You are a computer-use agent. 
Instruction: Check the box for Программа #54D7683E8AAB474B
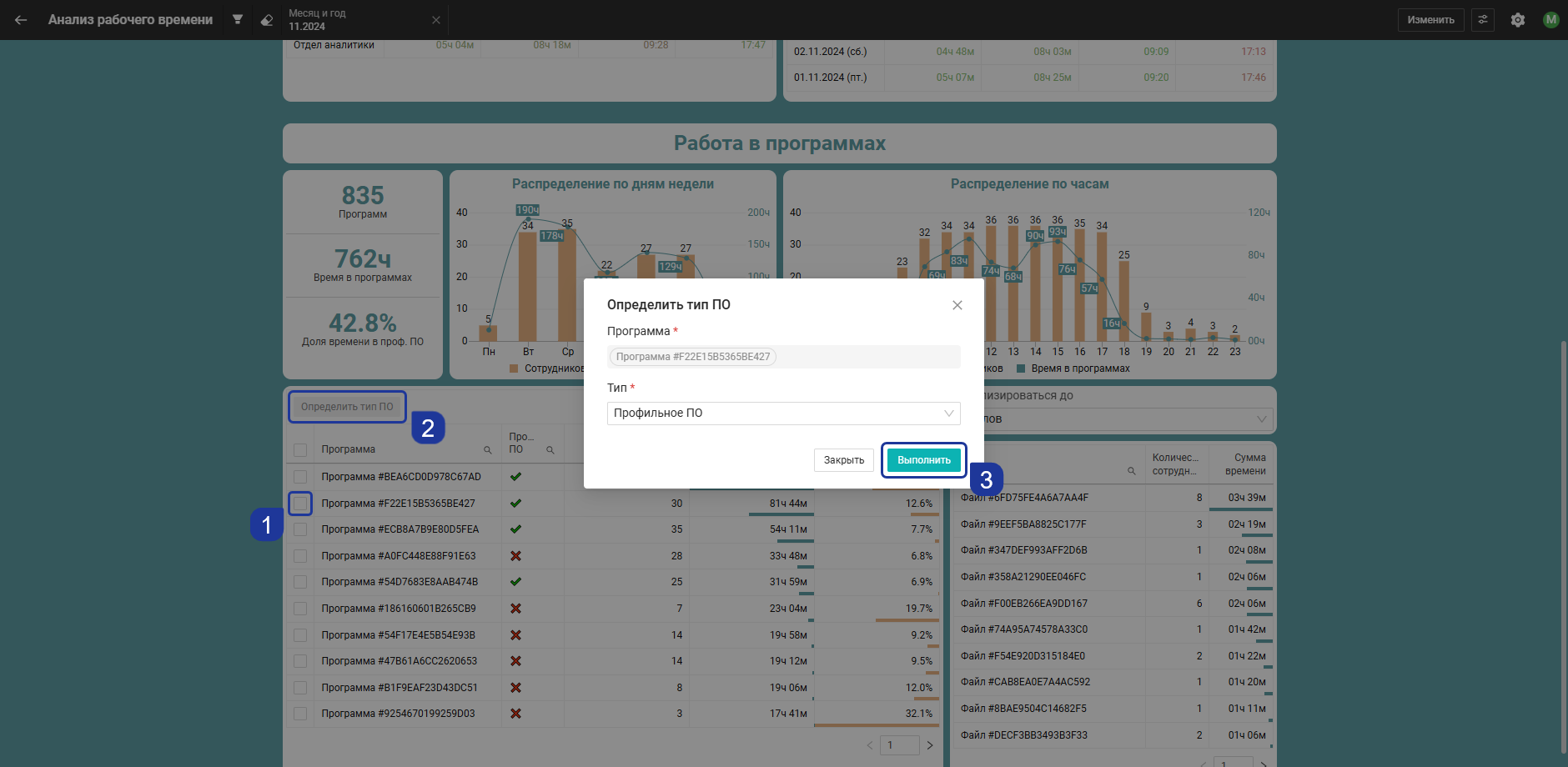pyautogui.click(x=300, y=582)
